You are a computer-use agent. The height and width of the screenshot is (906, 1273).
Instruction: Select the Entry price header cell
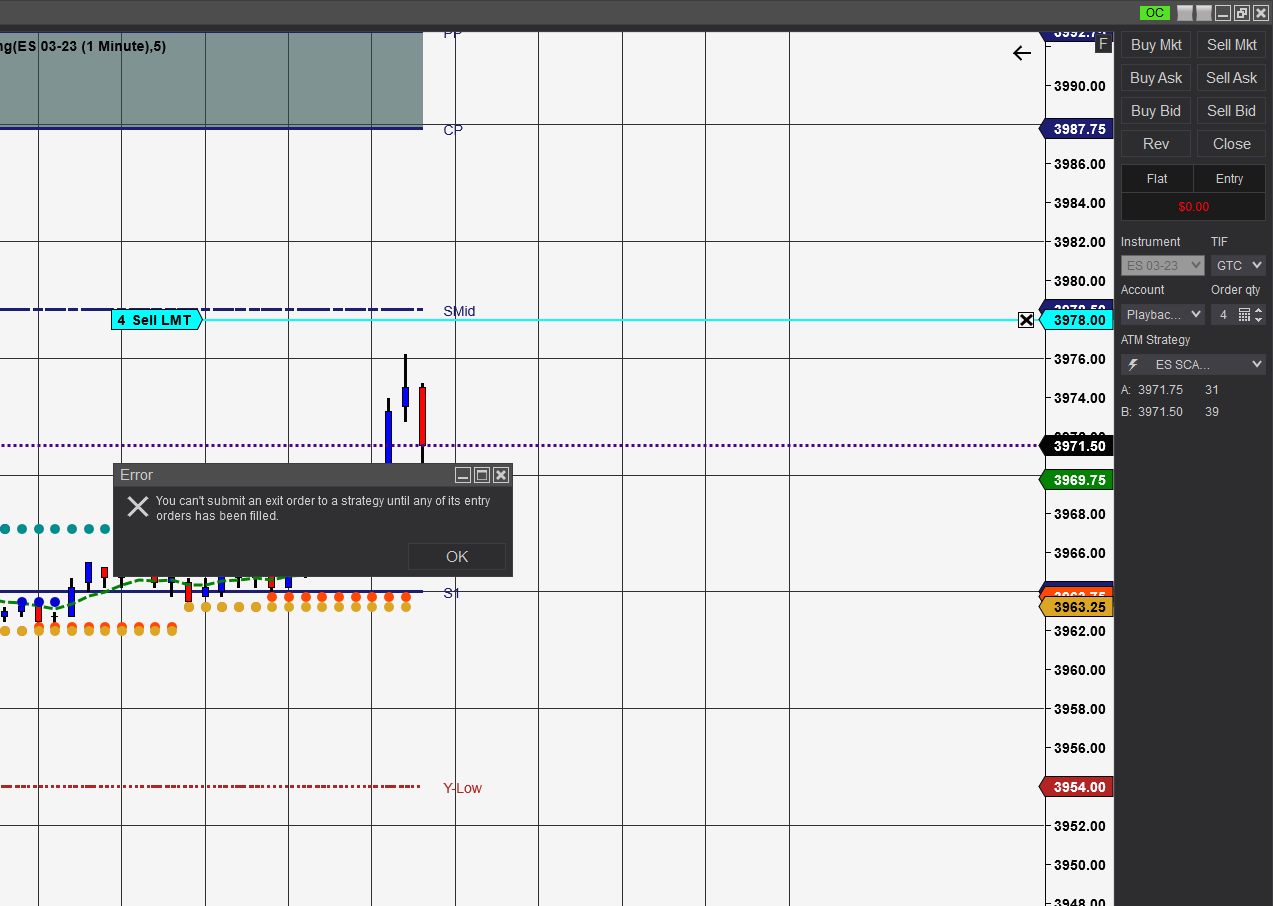(x=1229, y=178)
